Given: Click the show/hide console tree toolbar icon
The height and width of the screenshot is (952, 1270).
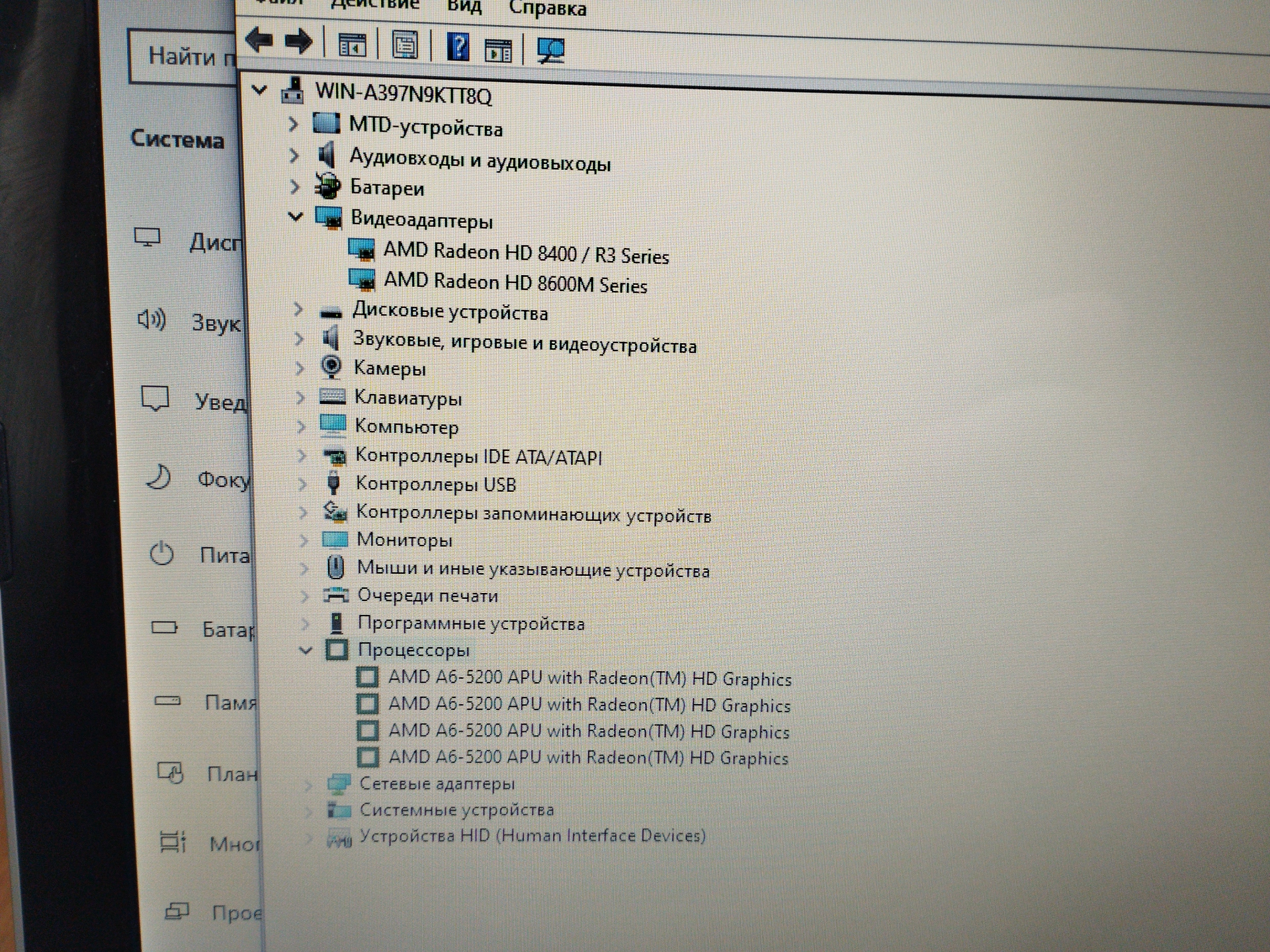Looking at the screenshot, I should (352, 45).
